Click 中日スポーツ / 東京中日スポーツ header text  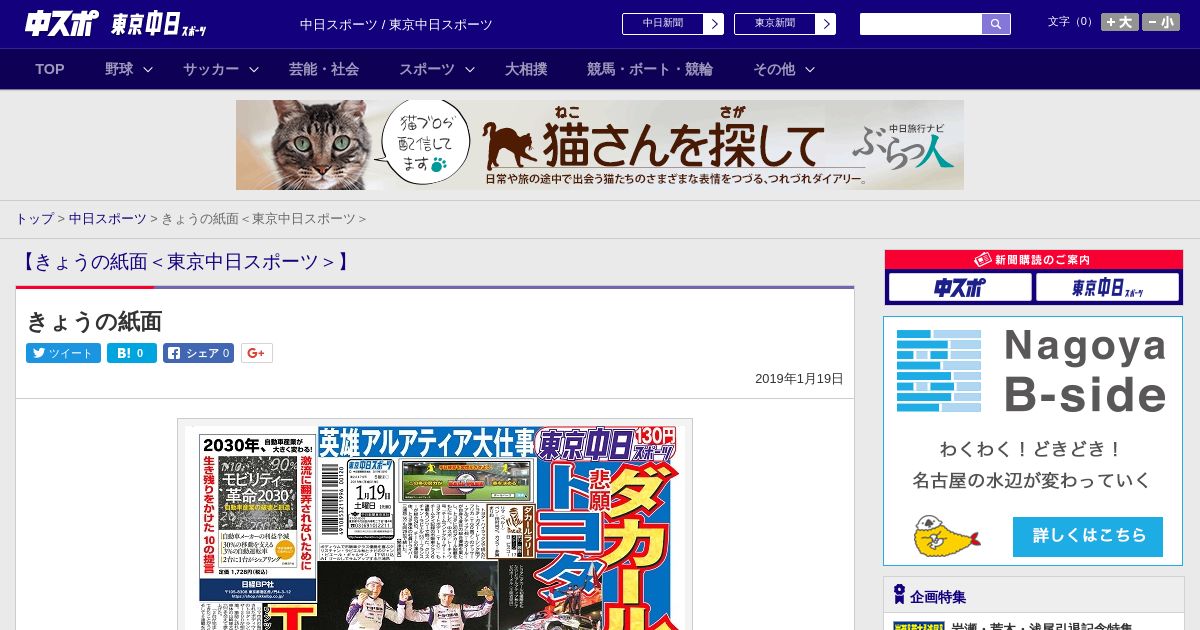tap(396, 25)
